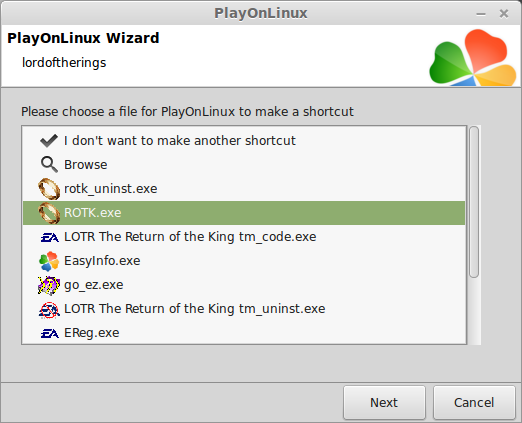The height and width of the screenshot is (423, 522).
Task: Select LOTR The Return of the King tm_code.exe
Action: click(x=244, y=237)
